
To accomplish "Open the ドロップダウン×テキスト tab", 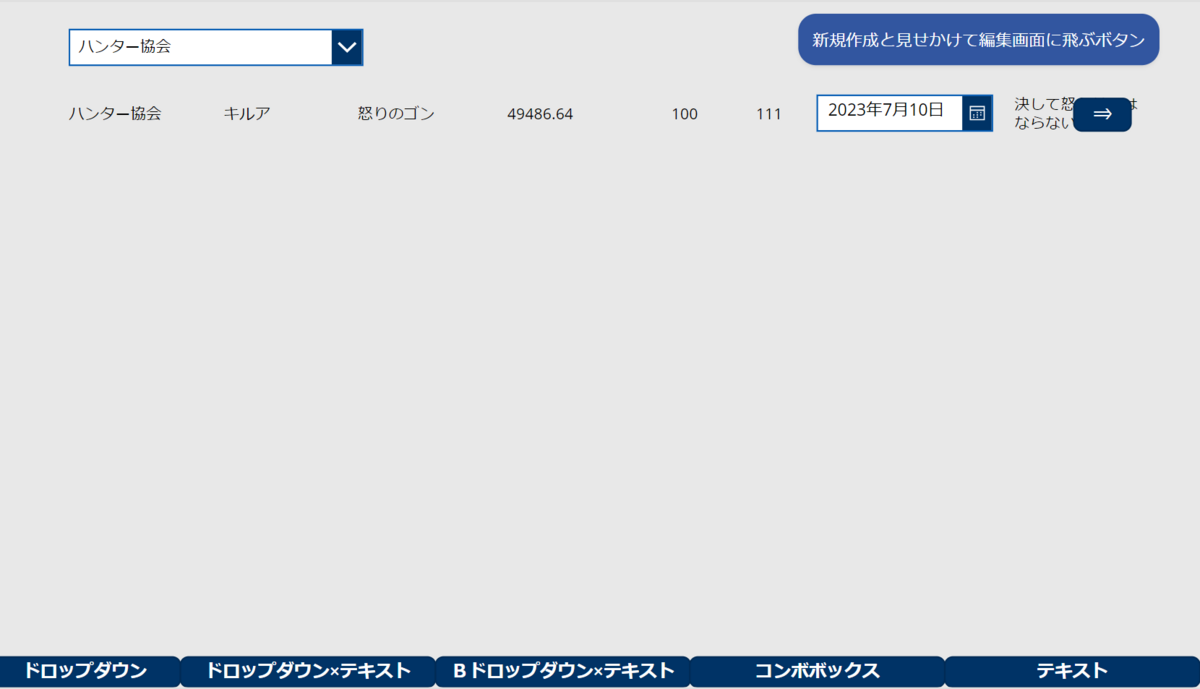I will pyautogui.click(x=308, y=671).
